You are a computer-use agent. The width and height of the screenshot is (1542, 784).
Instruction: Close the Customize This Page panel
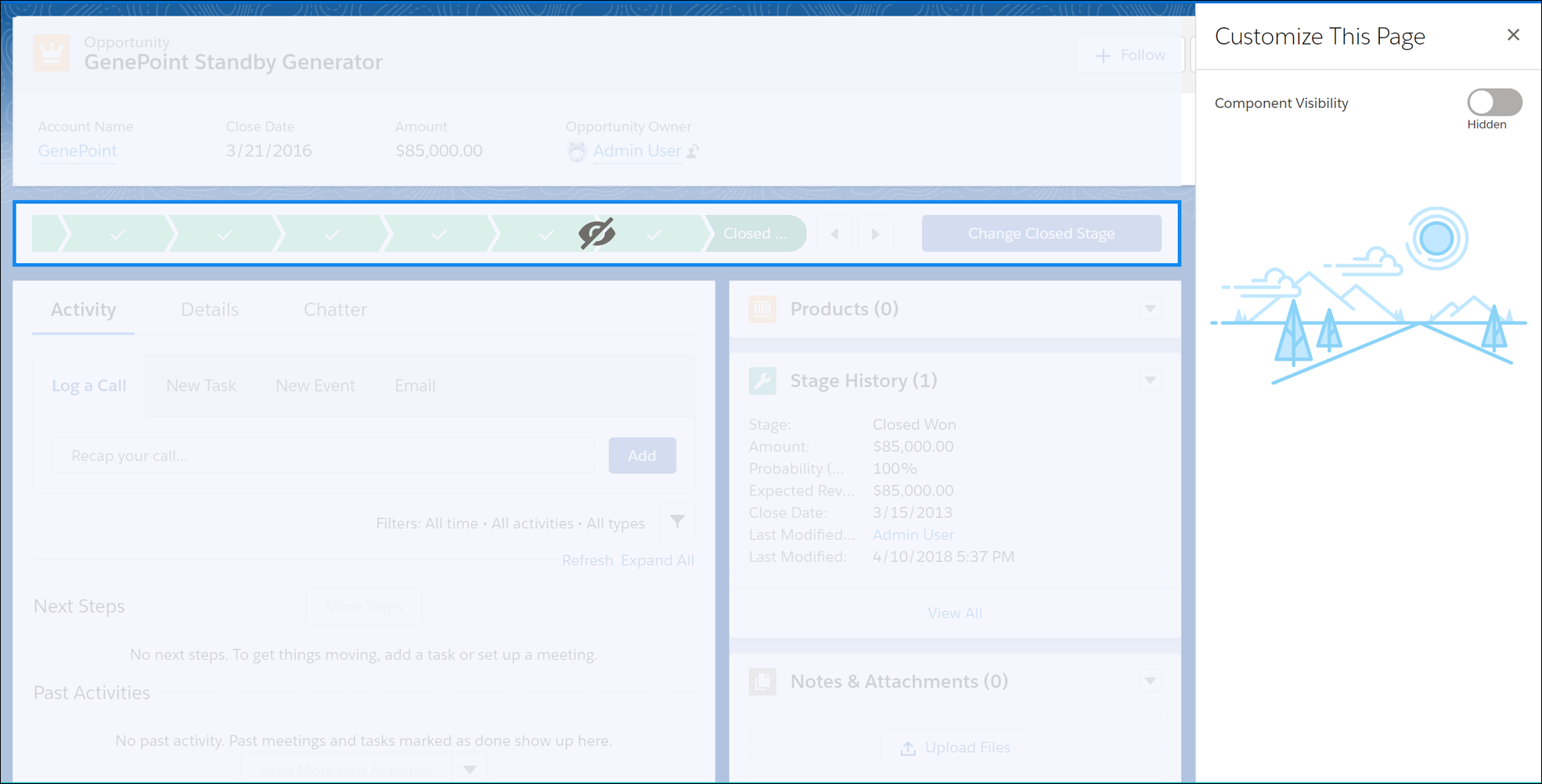tap(1513, 35)
